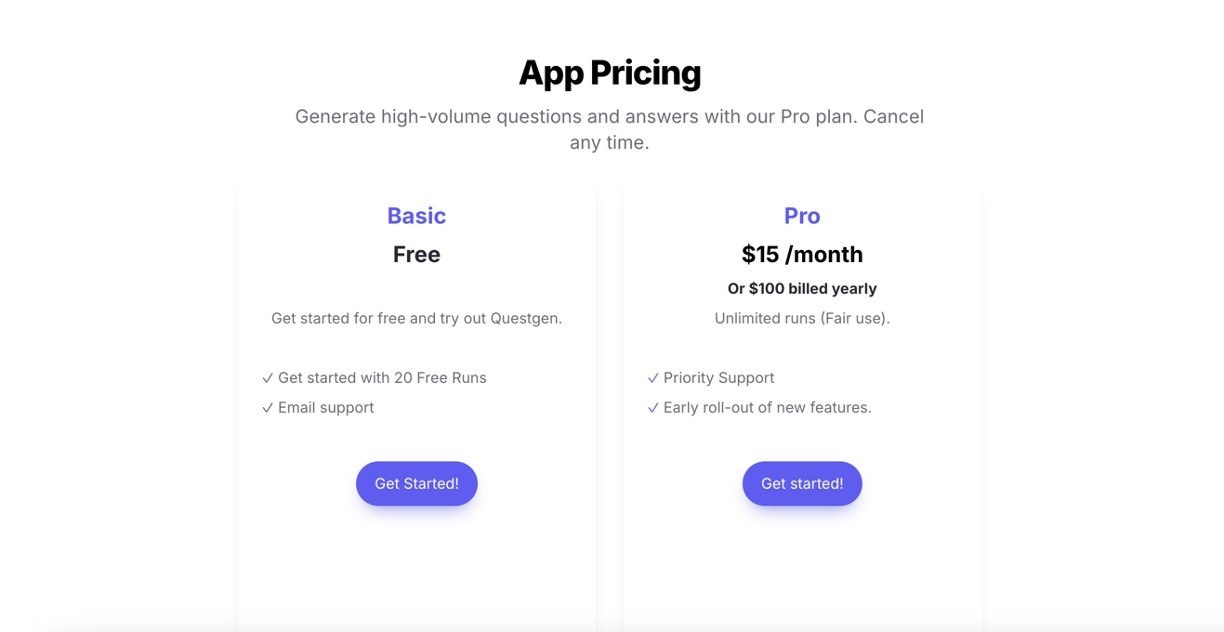
Task: Click checkmark icon beside 20 Free Runs
Action: (267, 379)
